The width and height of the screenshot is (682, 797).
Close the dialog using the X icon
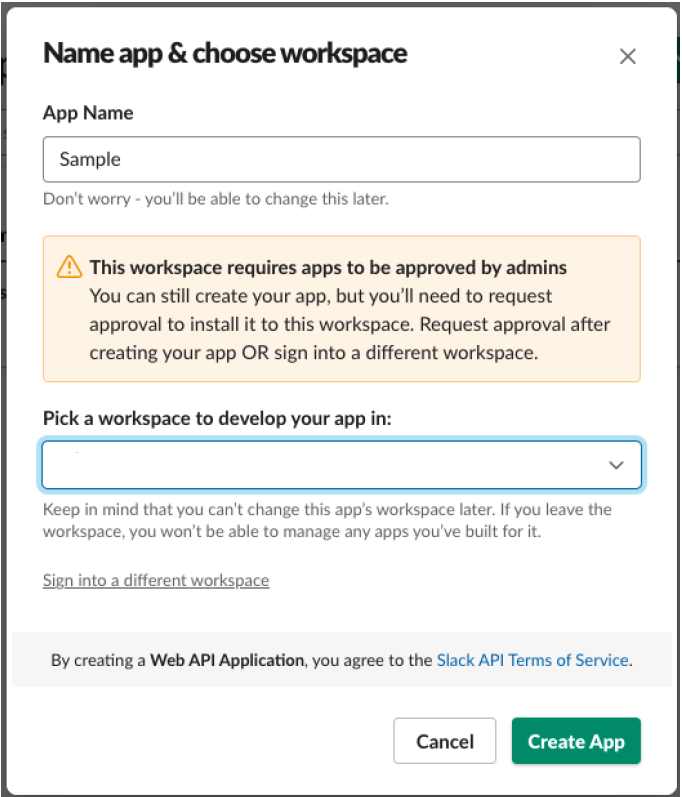coord(627,57)
